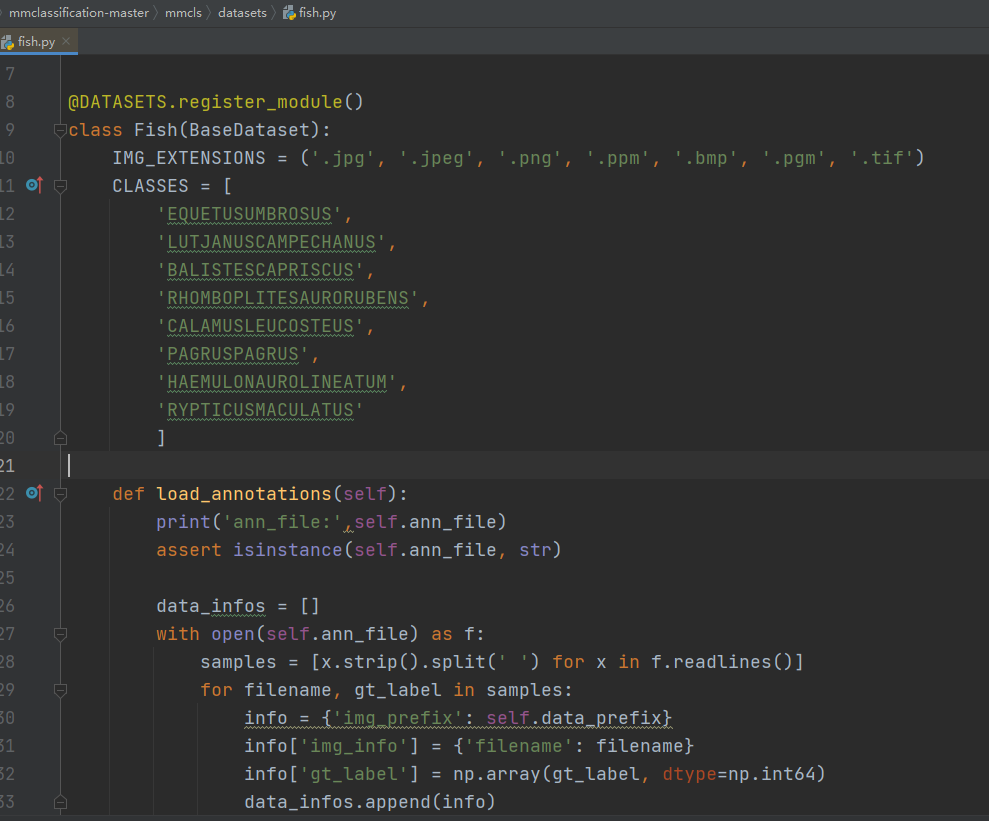The image size is (989, 821).
Task: Click the 'BALISTESCAPRISCUS' string
Action: tap(261, 270)
